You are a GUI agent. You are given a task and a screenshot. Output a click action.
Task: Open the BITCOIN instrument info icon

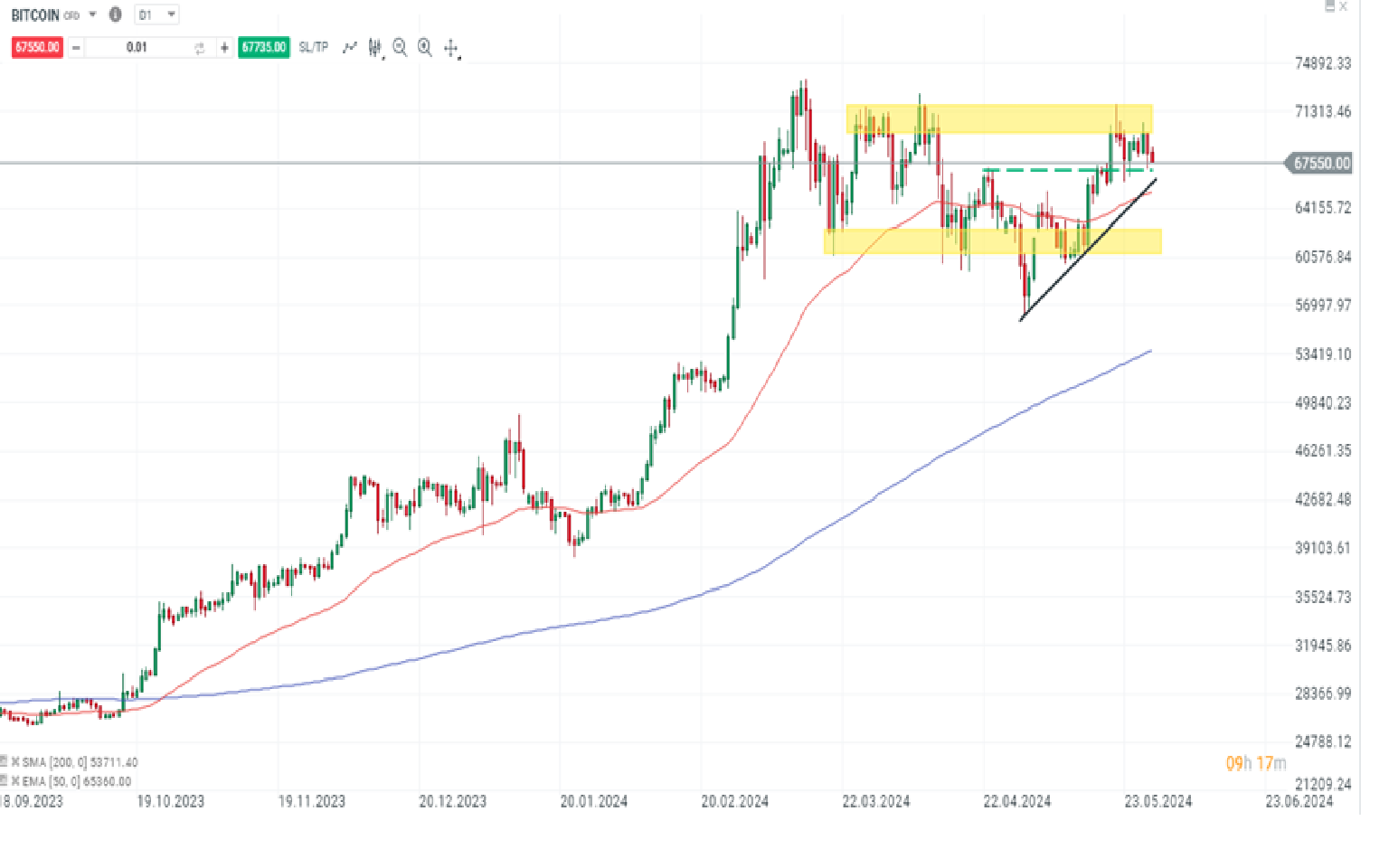coord(115,14)
